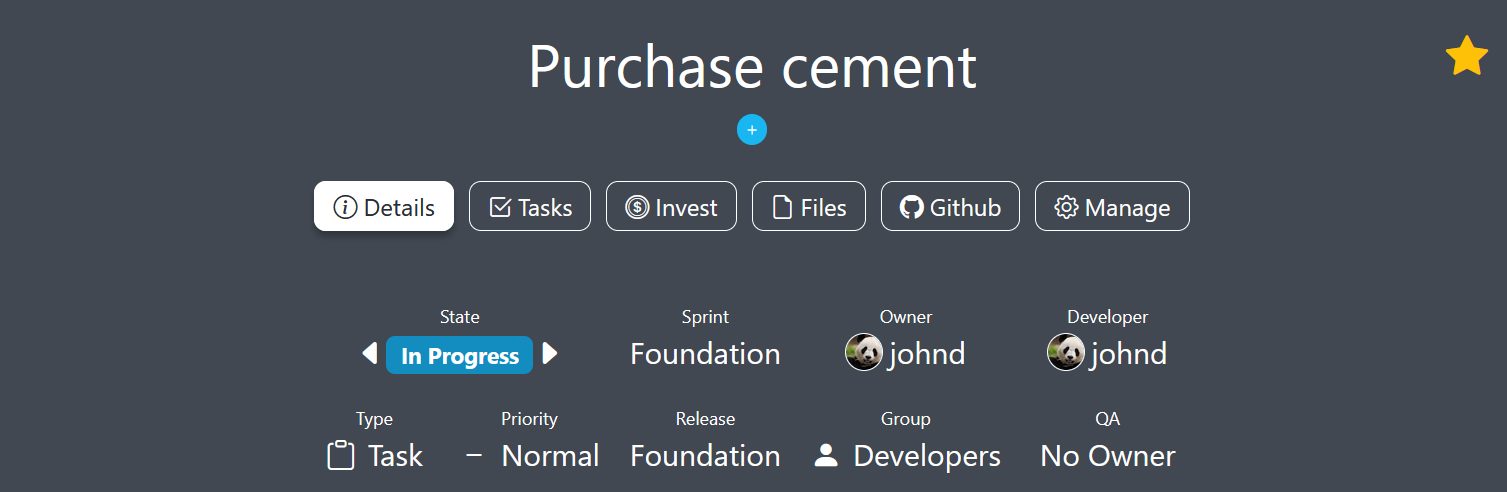Open the Manage settings tab

[x=1112, y=206]
